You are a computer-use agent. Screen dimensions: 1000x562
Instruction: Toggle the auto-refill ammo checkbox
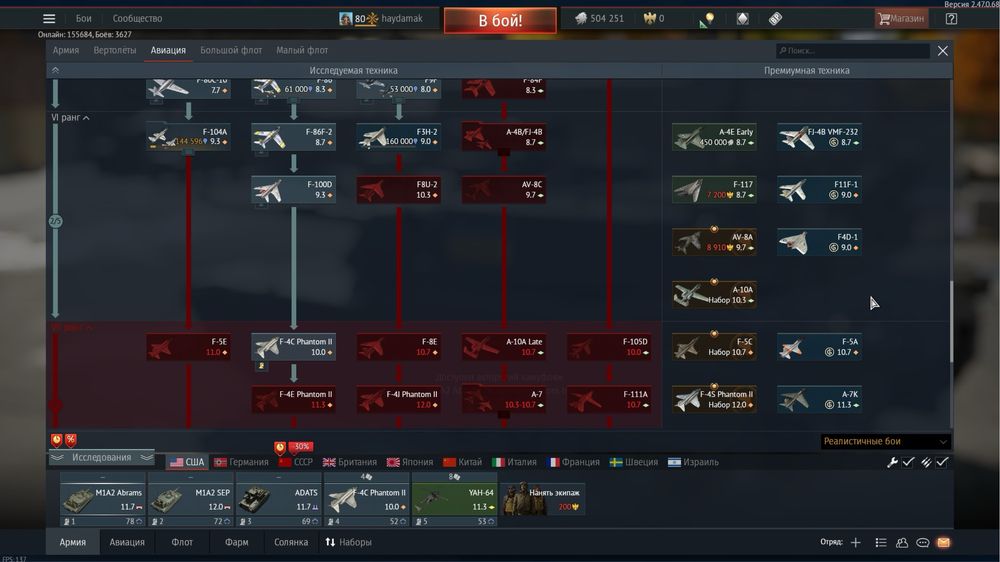click(x=942, y=462)
